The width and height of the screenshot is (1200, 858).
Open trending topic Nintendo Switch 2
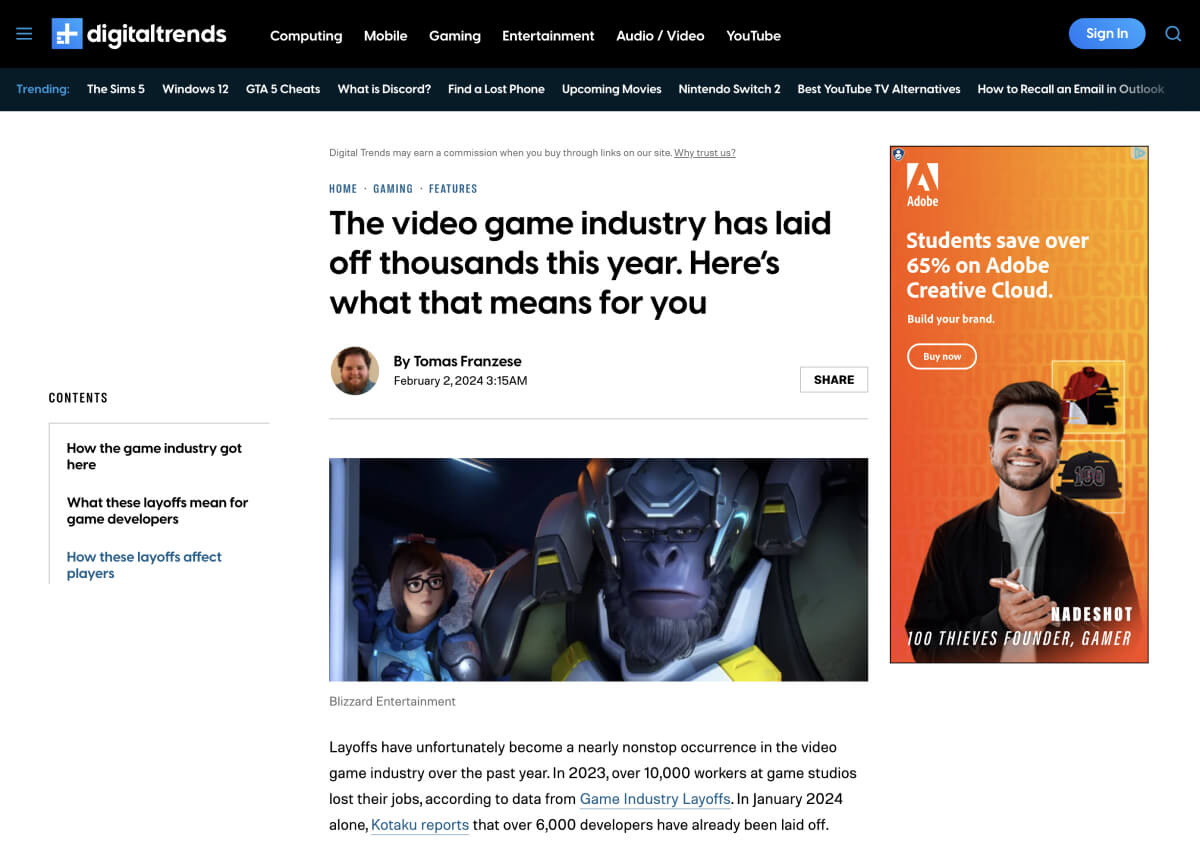point(729,89)
